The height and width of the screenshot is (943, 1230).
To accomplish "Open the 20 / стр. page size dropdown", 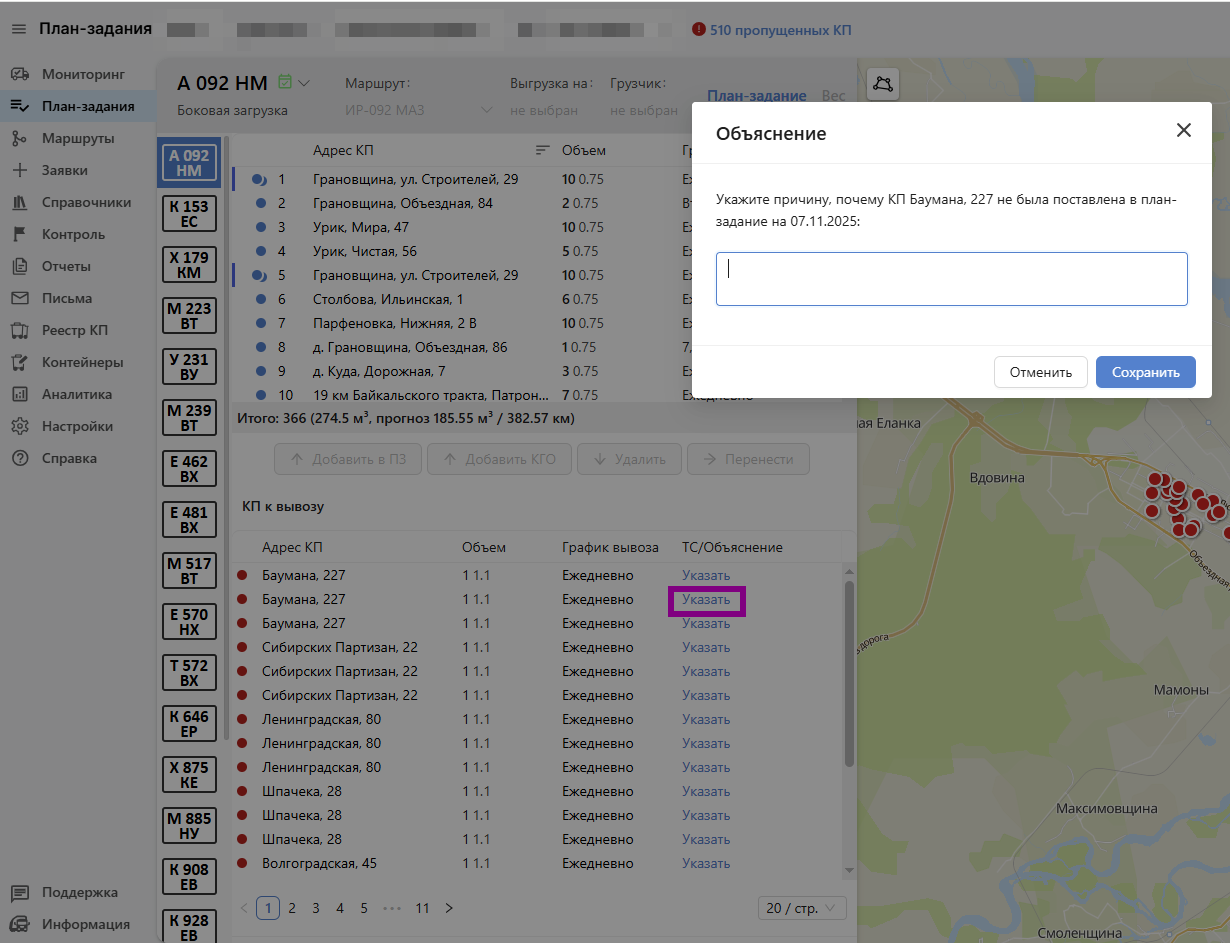I will click(x=803, y=908).
